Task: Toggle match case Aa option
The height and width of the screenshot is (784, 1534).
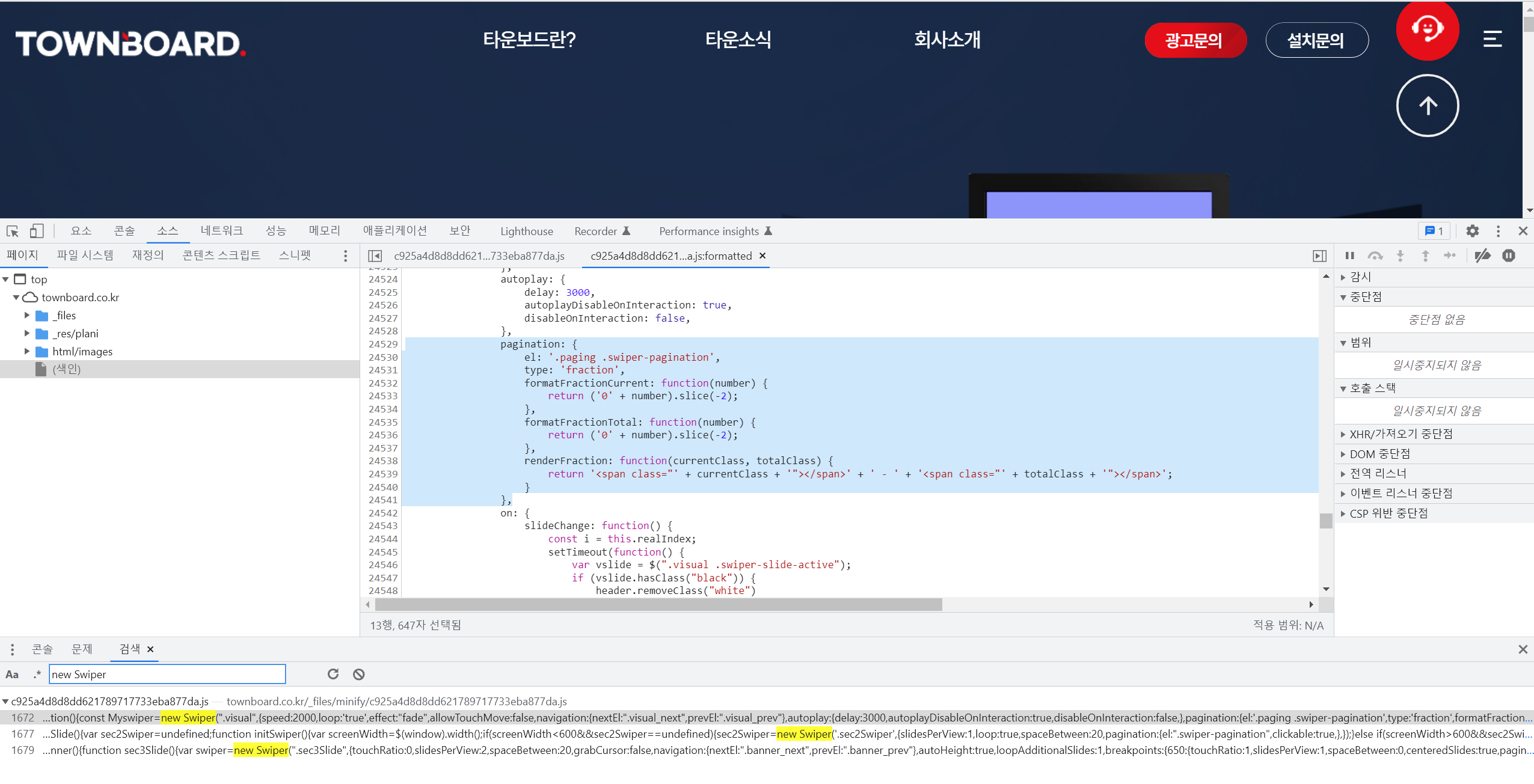Action: [12, 674]
